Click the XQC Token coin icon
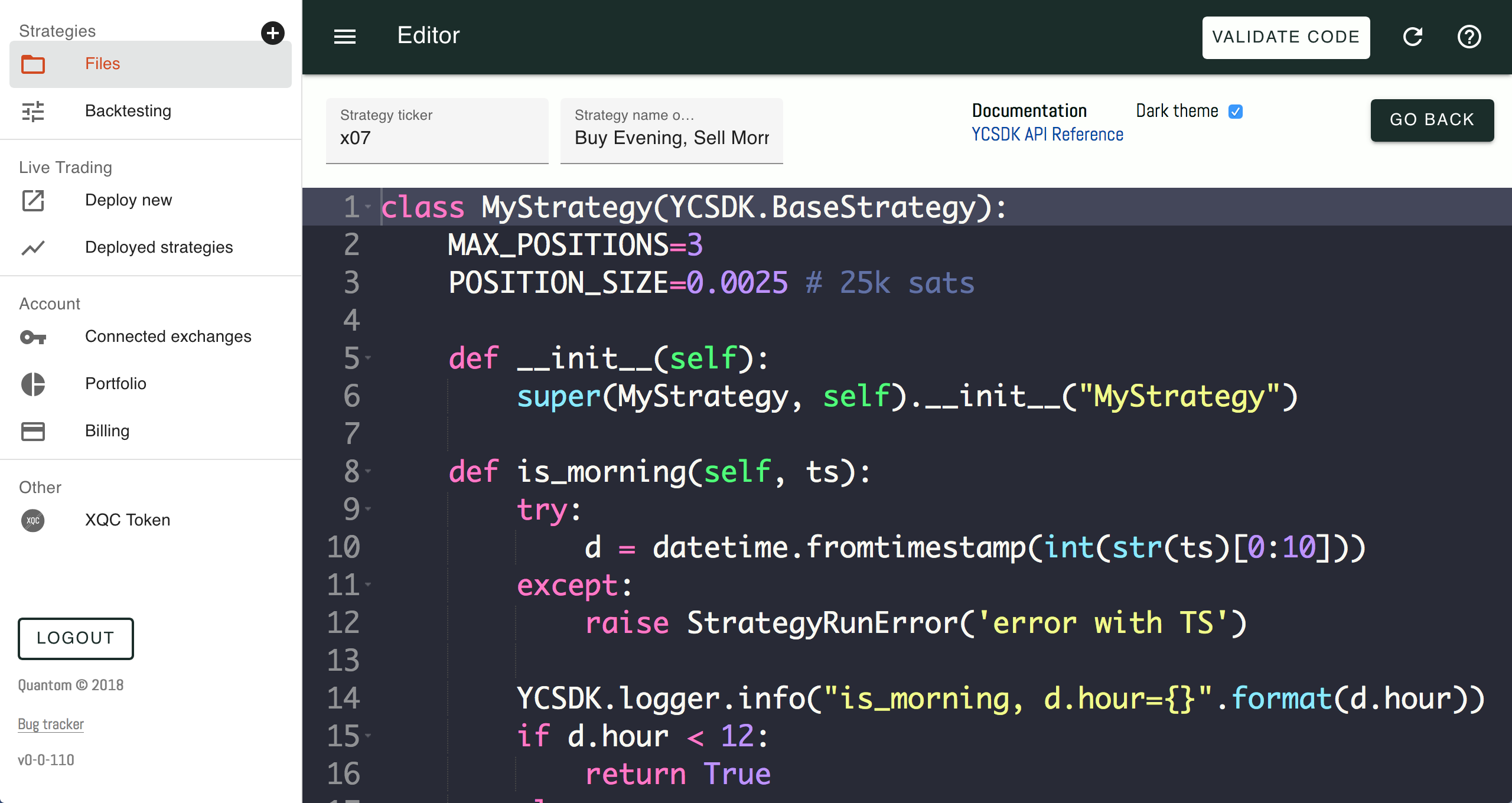The width and height of the screenshot is (1512, 803). click(33, 520)
